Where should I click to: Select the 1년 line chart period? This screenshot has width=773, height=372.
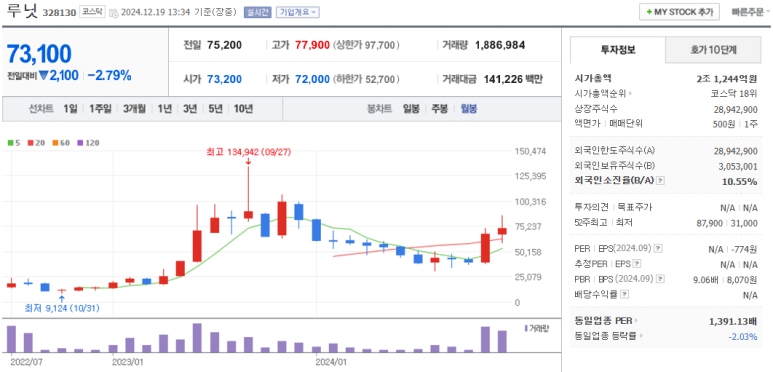[165, 109]
